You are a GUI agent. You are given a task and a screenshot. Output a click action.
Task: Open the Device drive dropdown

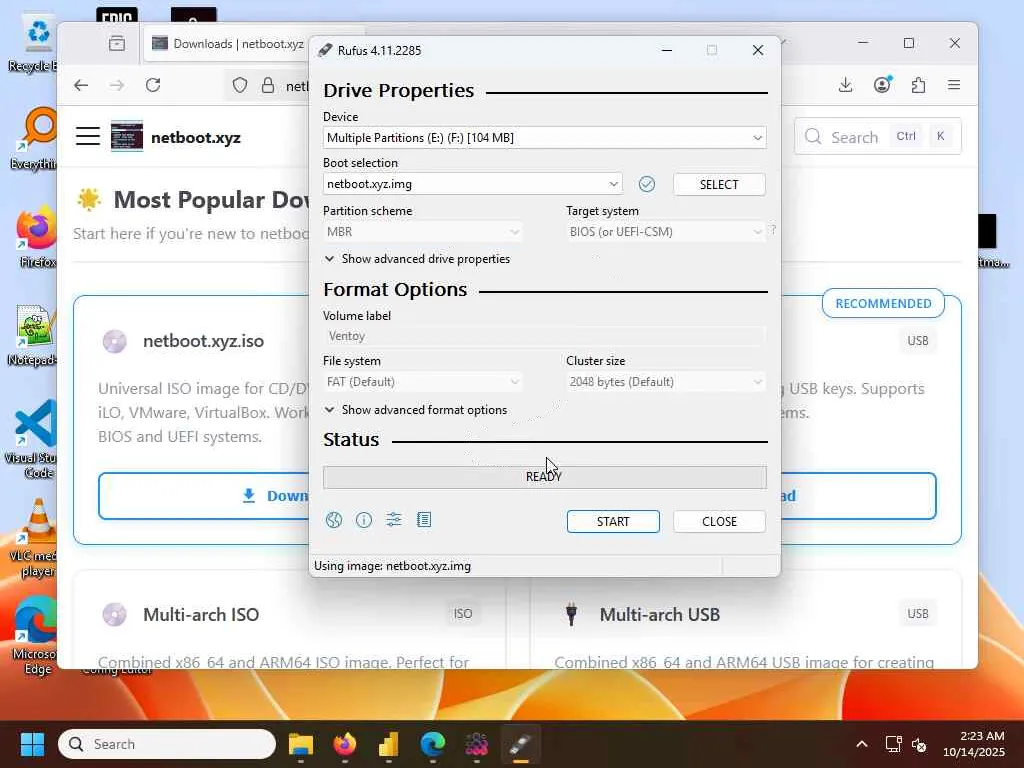point(545,138)
